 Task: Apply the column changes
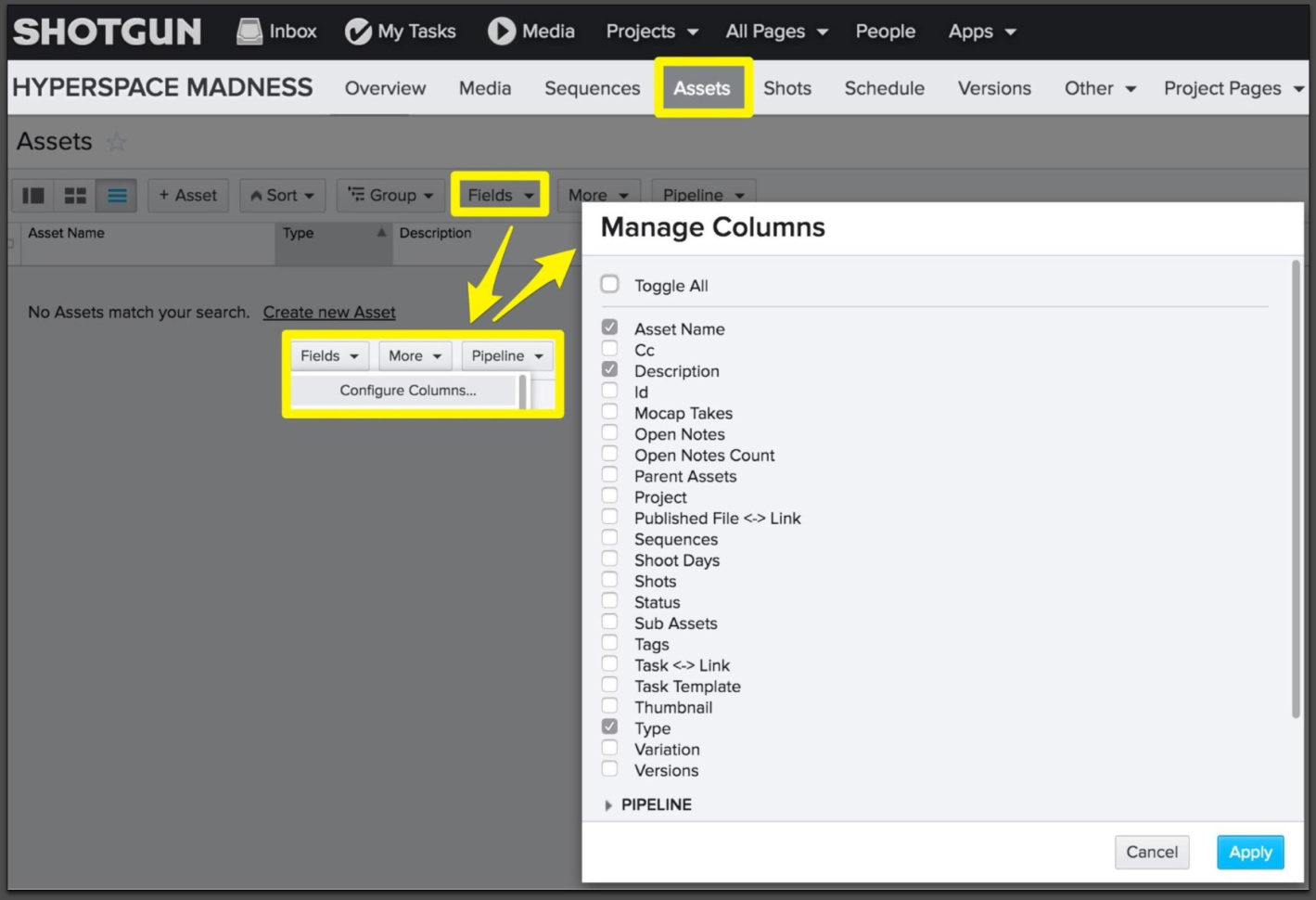(x=1249, y=852)
